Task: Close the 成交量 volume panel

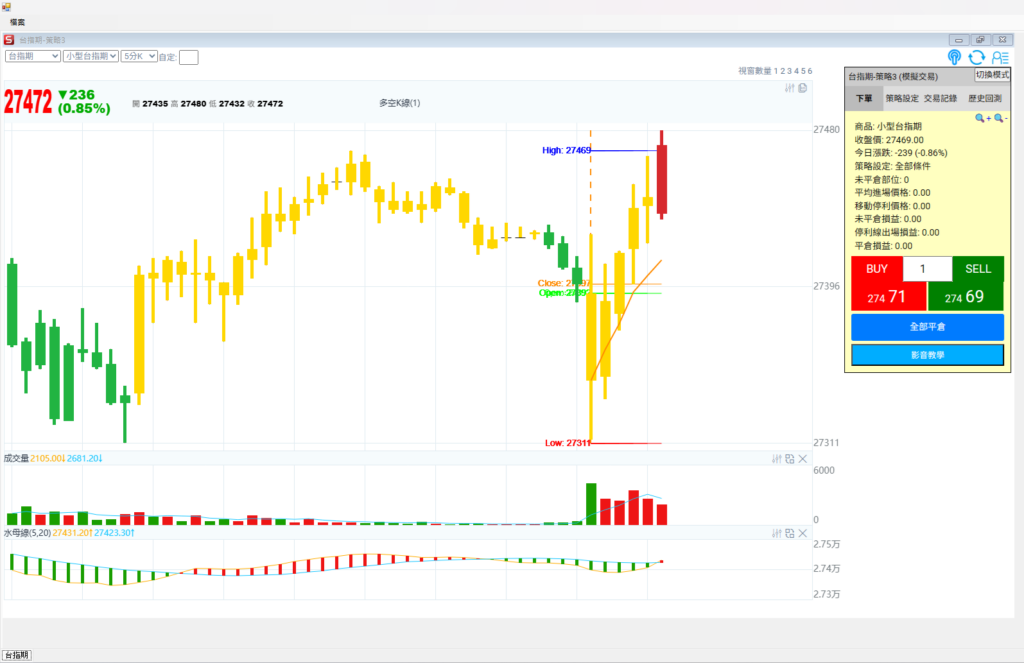Action: (x=802, y=459)
